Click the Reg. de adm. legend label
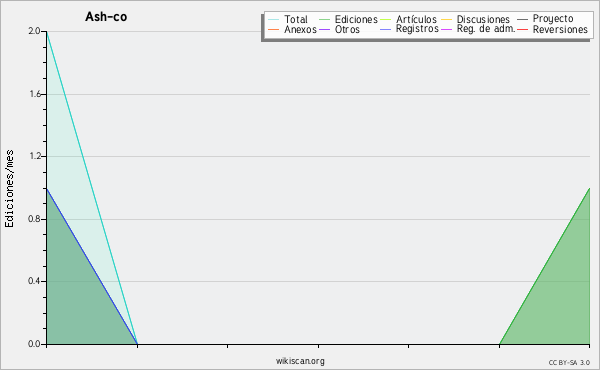The height and width of the screenshot is (370, 600). 485,29
